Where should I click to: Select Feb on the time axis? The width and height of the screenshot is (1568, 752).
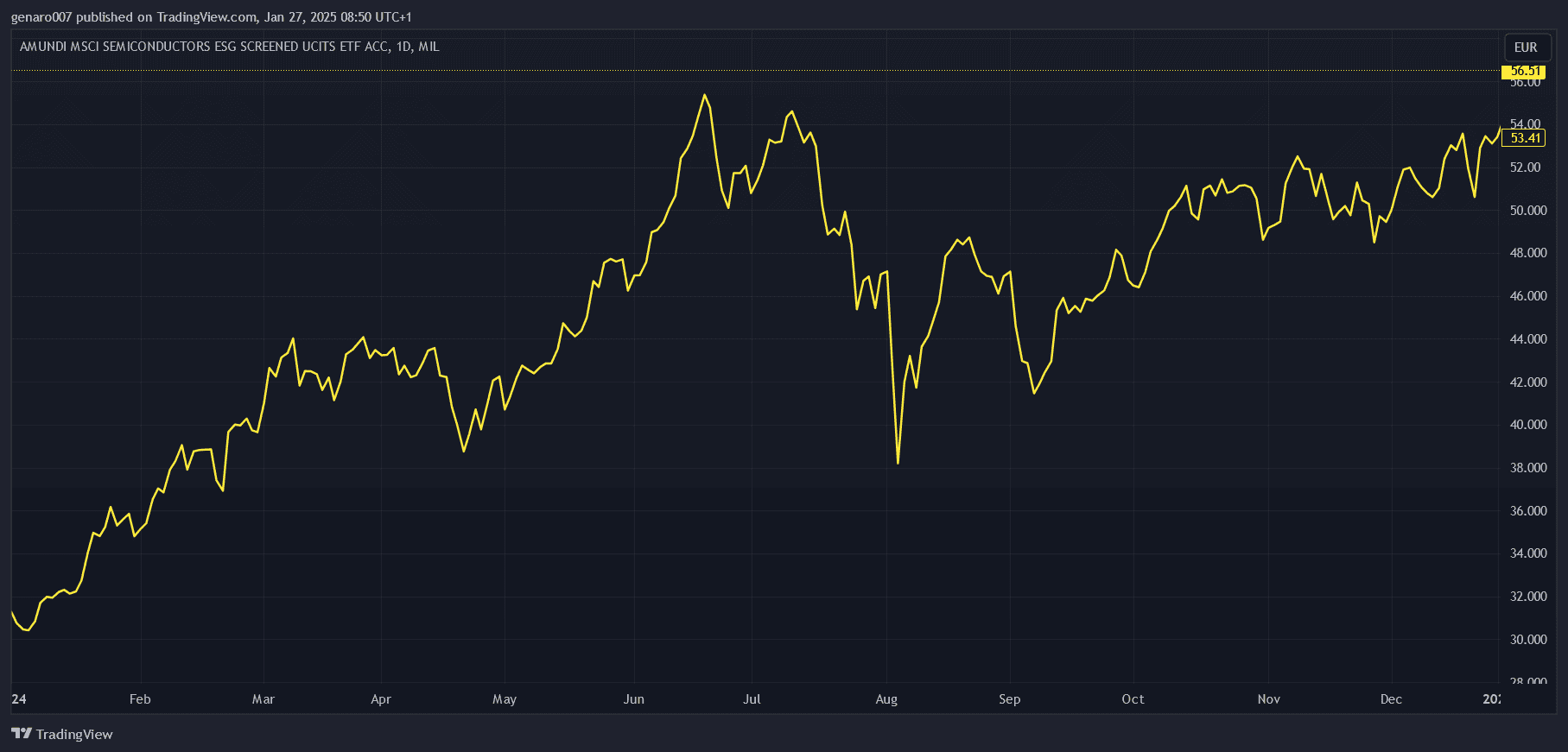point(140,699)
